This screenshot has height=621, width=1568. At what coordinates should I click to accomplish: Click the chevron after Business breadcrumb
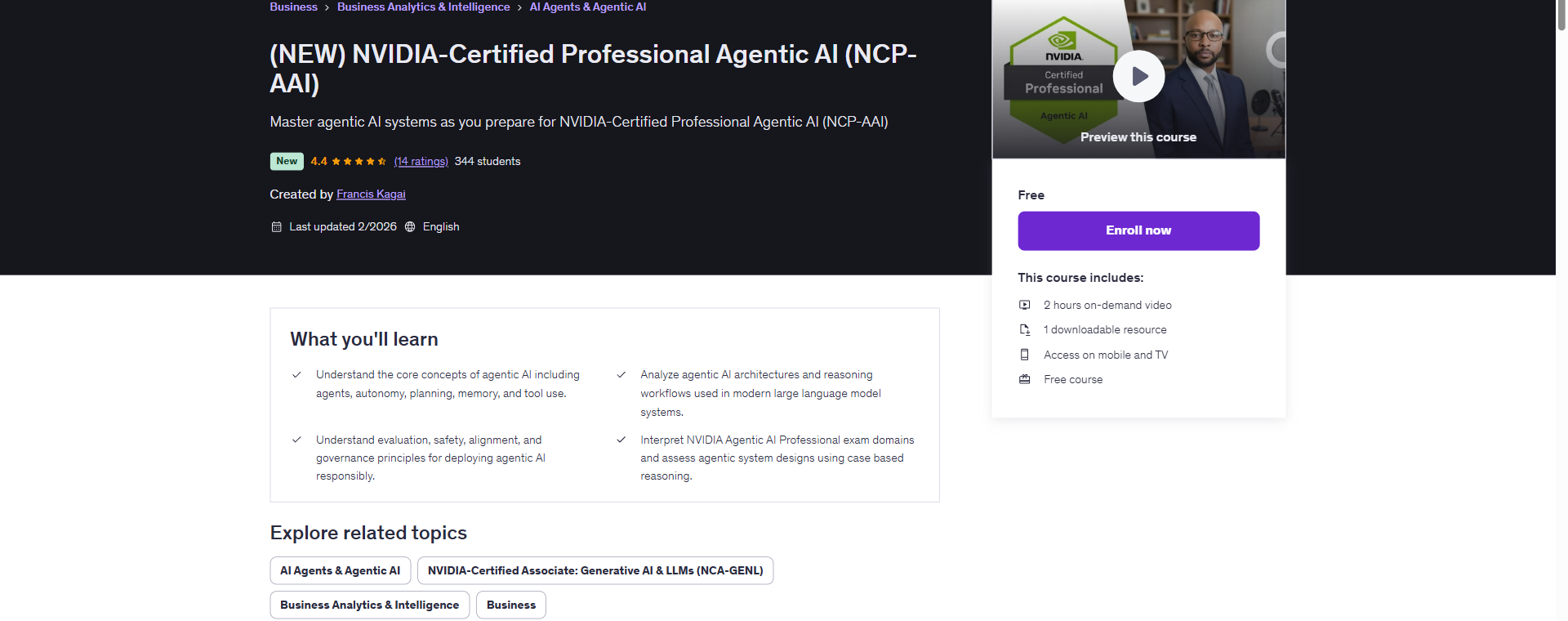[x=327, y=7]
